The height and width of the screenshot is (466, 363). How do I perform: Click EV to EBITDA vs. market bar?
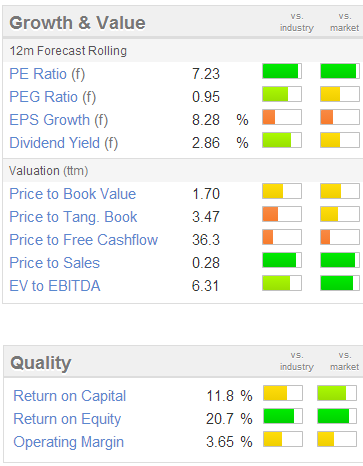[x=340, y=283]
